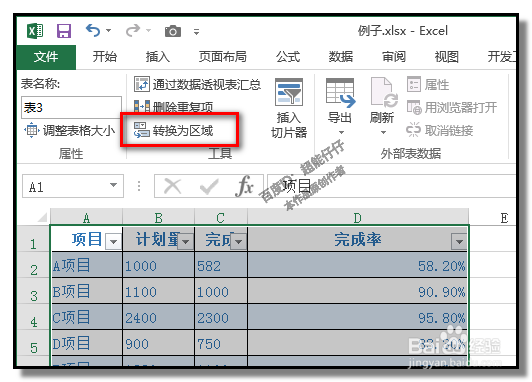532x382 pixels.
Task: Select column D header
Action: pos(358,218)
